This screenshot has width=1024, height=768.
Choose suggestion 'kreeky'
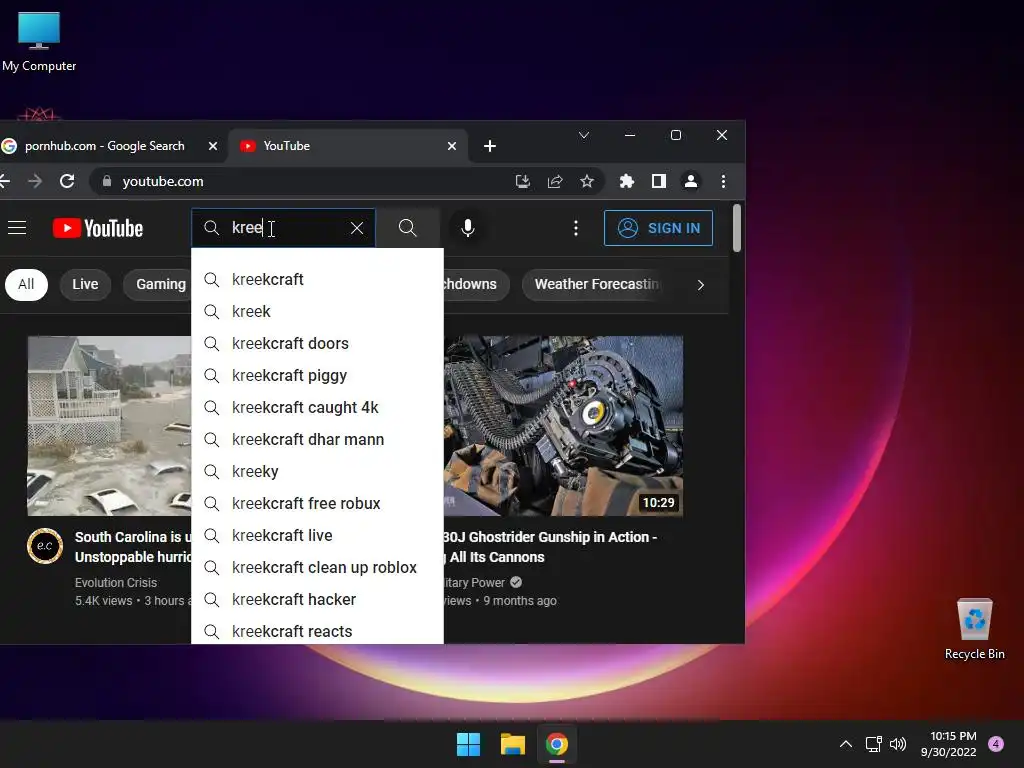tap(317, 472)
